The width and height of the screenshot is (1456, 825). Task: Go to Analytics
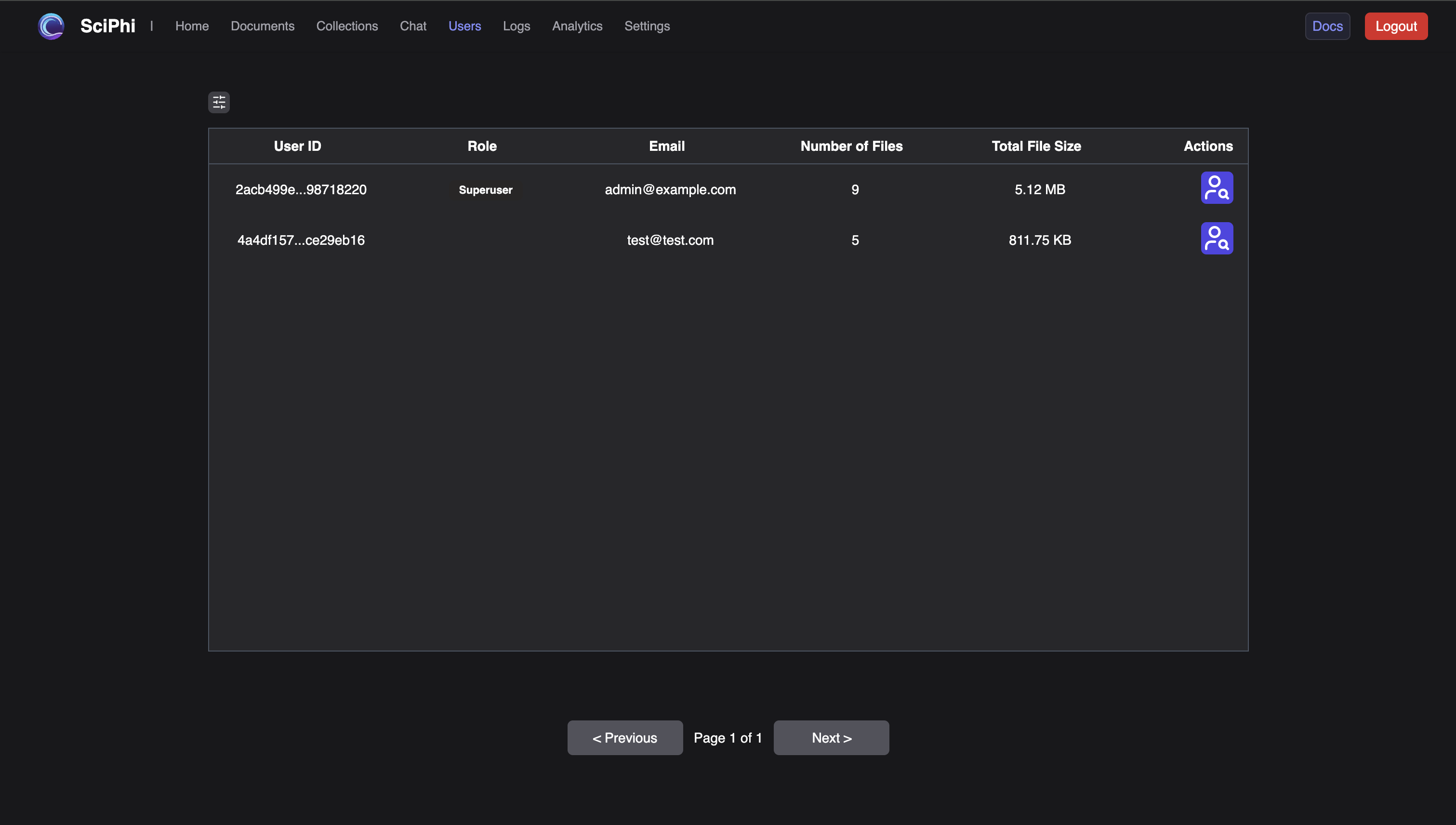pos(577,26)
